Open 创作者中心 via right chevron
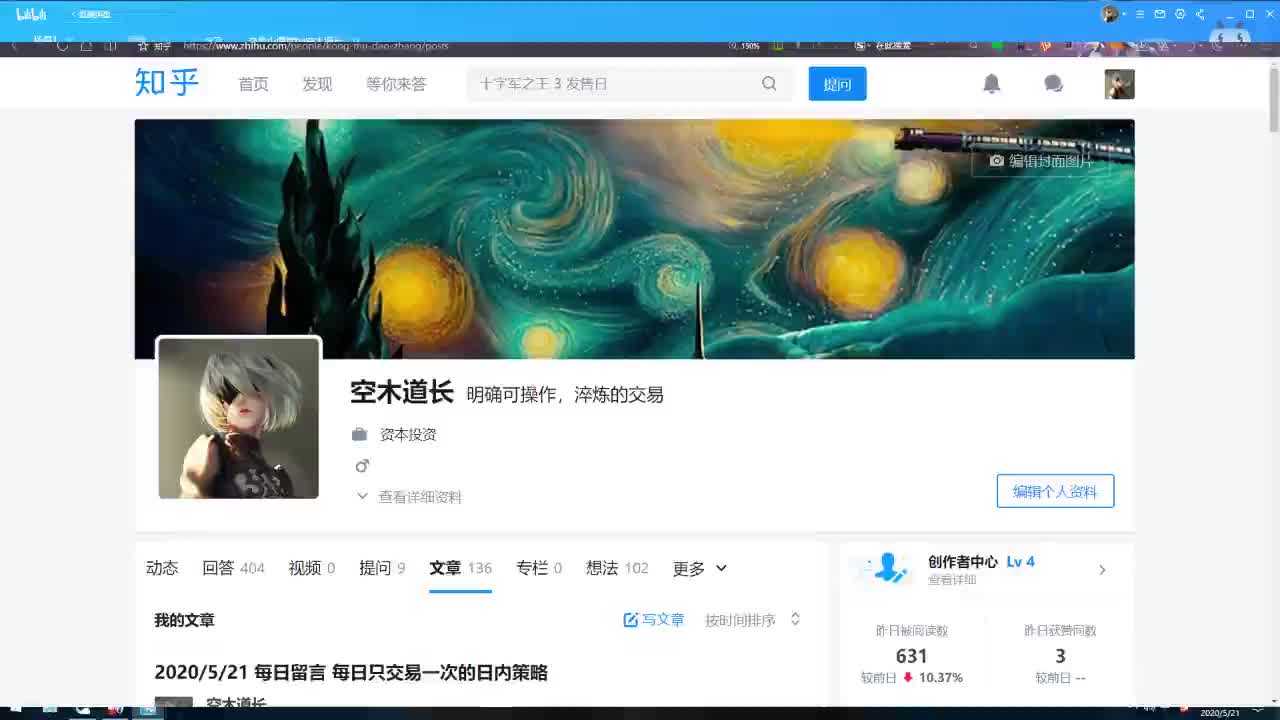This screenshot has height=720, width=1280. tap(1102, 570)
